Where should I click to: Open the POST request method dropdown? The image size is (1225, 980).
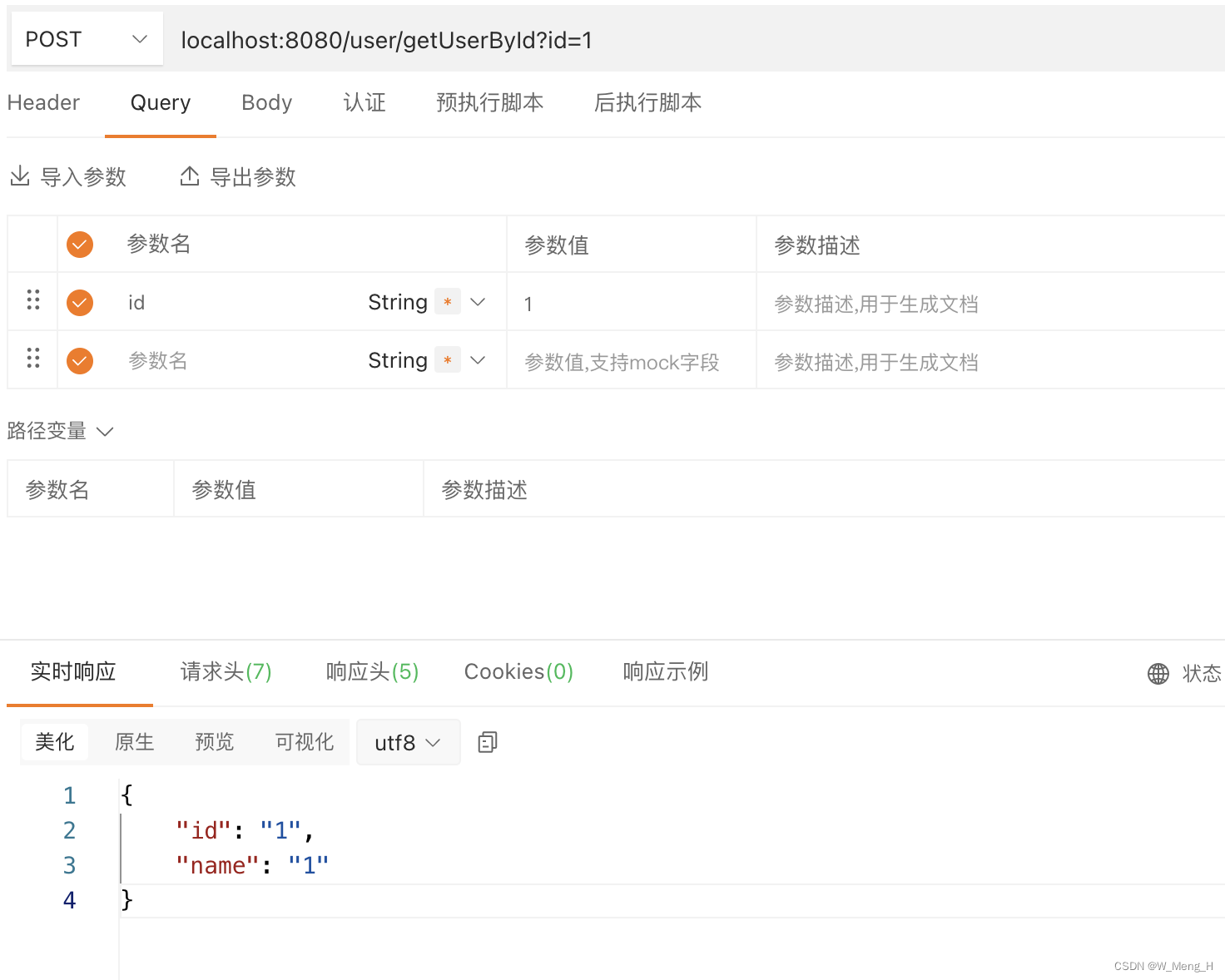pyautogui.click(x=87, y=39)
